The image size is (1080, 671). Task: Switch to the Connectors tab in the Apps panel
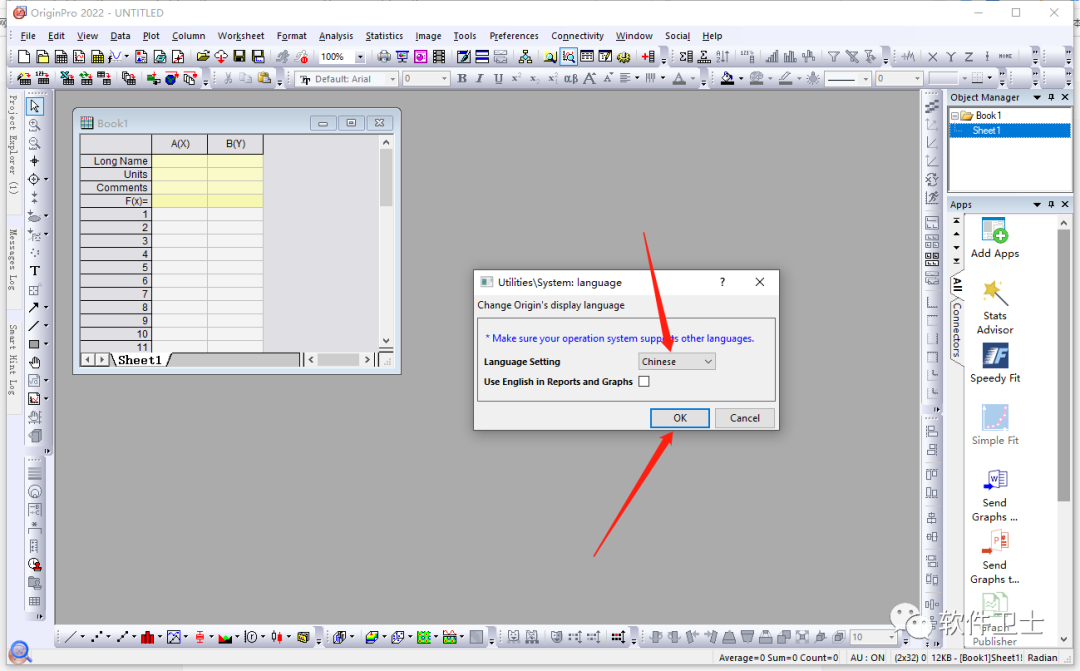tap(957, 329)
